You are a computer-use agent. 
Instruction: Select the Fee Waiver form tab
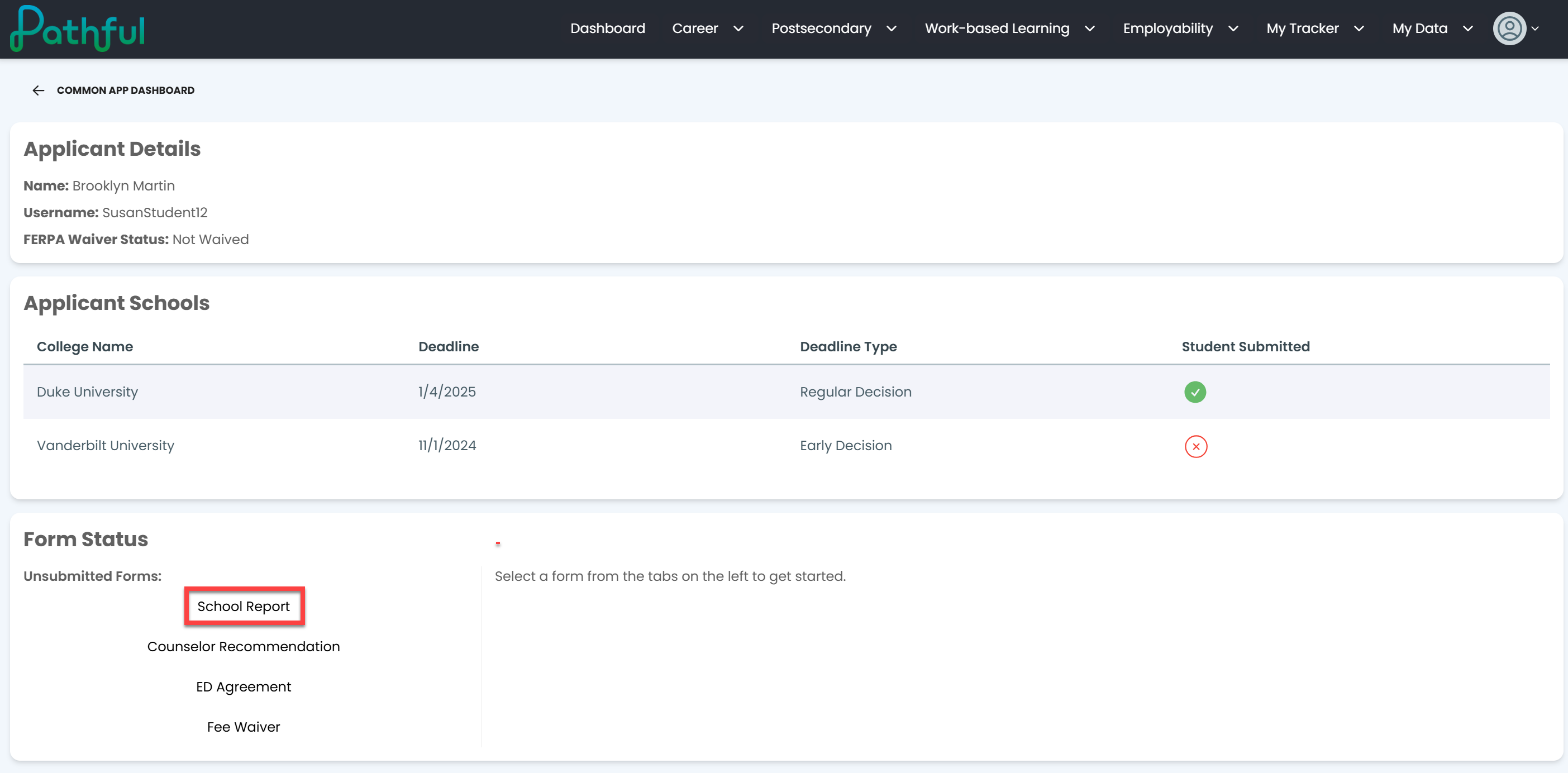pos(244,727)
